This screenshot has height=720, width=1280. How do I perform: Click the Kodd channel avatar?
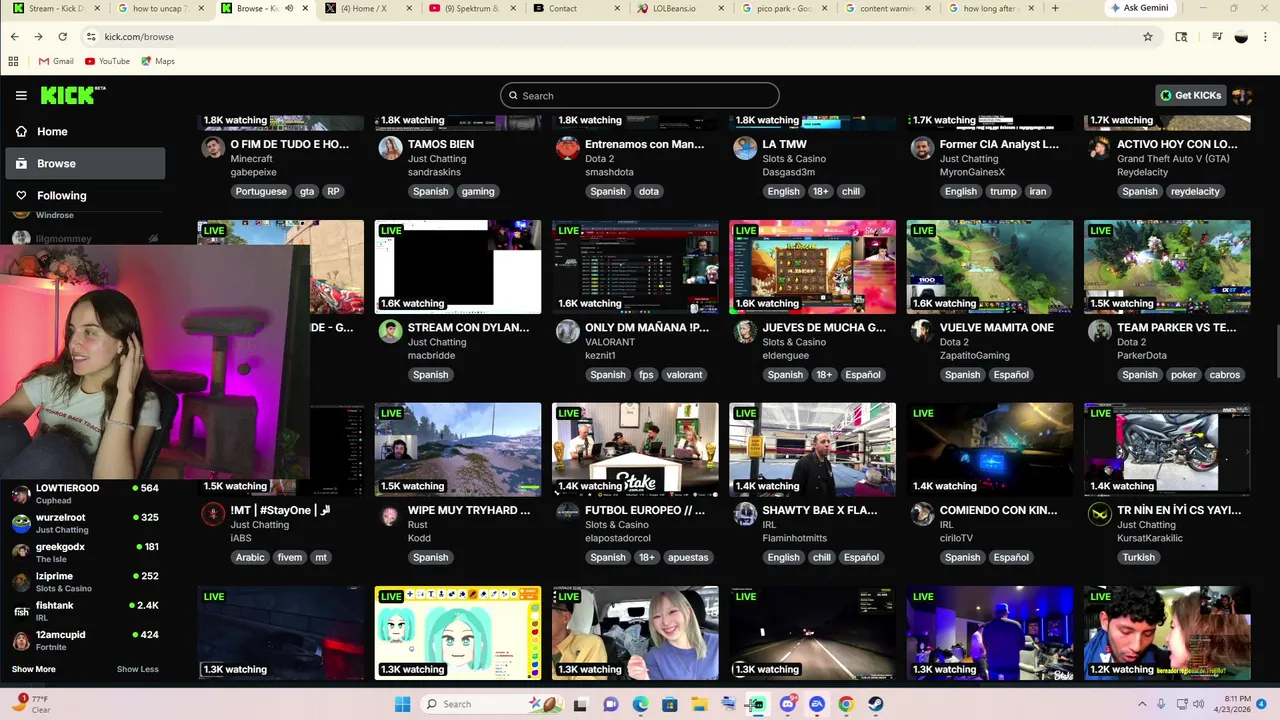pyautogui.click(x=390, y=514)
